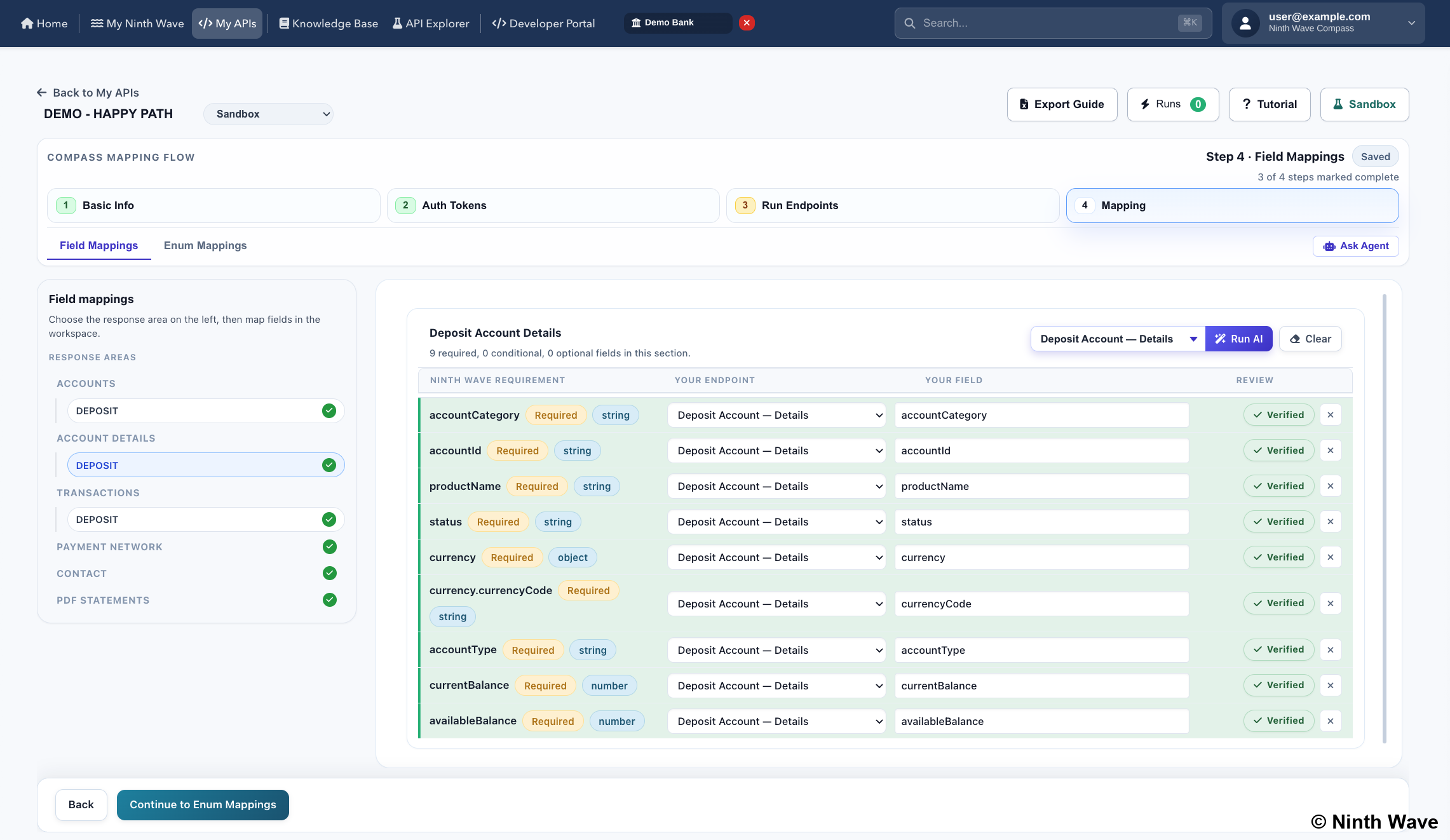
Task: Remove accountId mapping with X icon
Action: pyautogui.click(x=1331, y=450)
